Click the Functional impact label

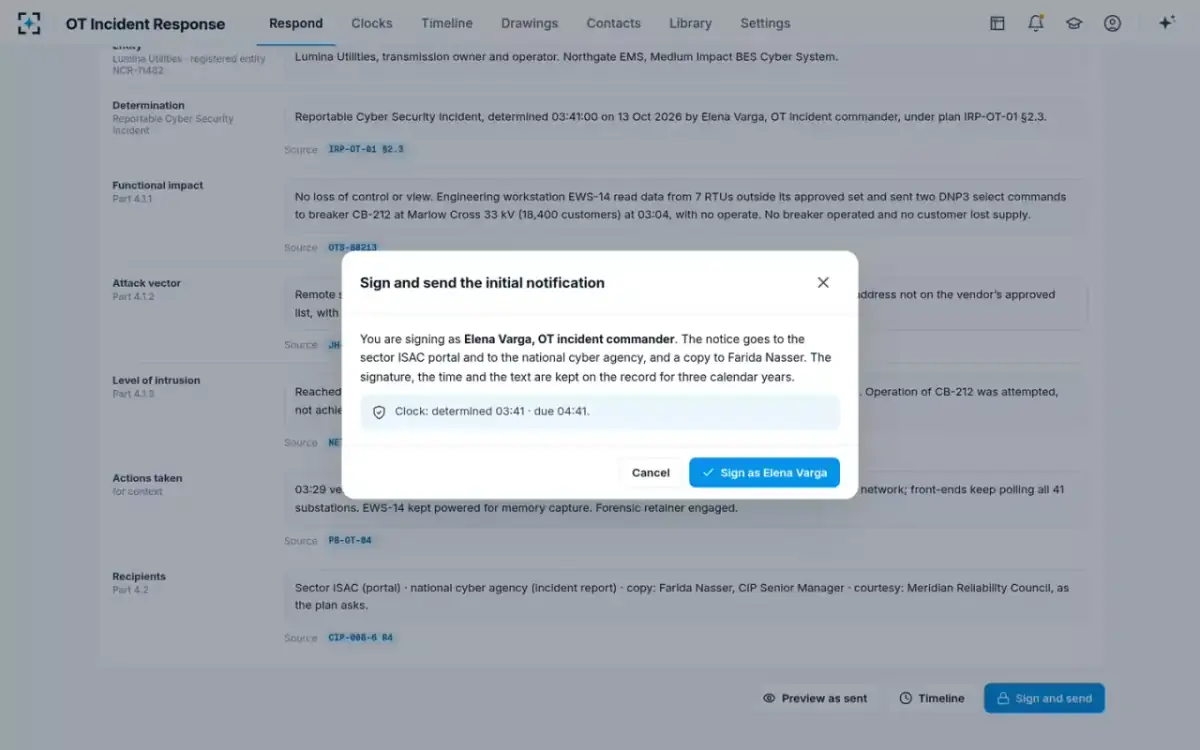point(158,185)
